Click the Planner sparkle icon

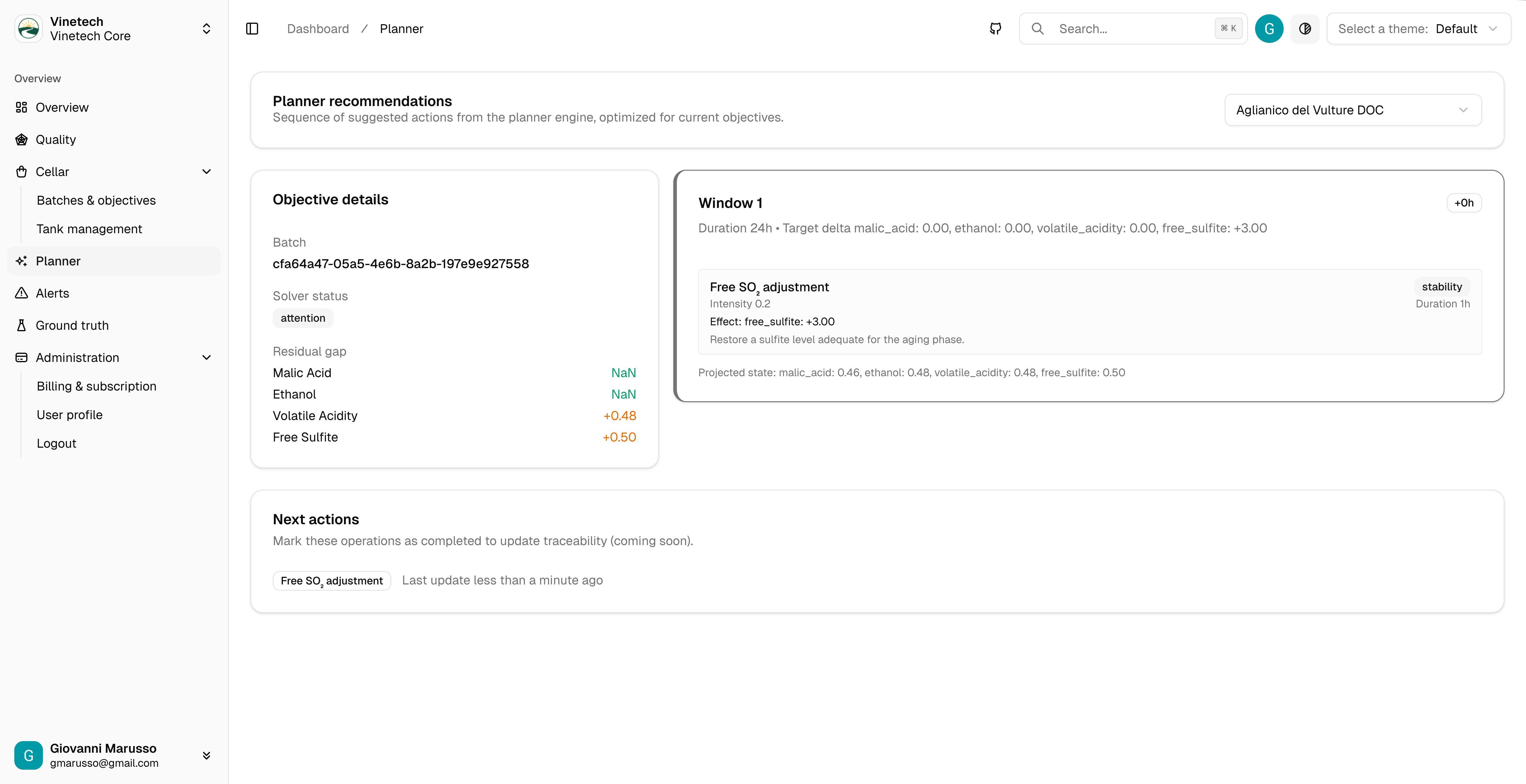pos(21,261)
